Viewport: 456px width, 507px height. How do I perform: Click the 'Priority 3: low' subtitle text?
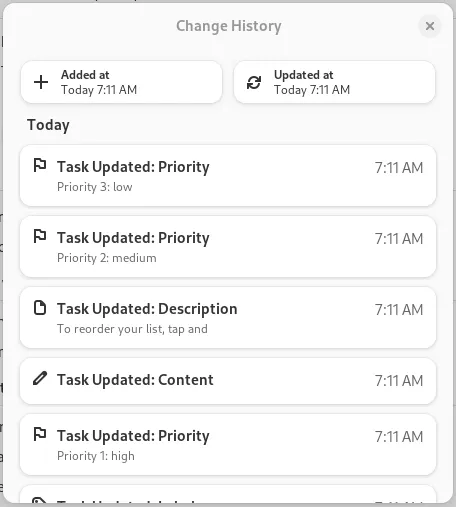pos(95,187)
